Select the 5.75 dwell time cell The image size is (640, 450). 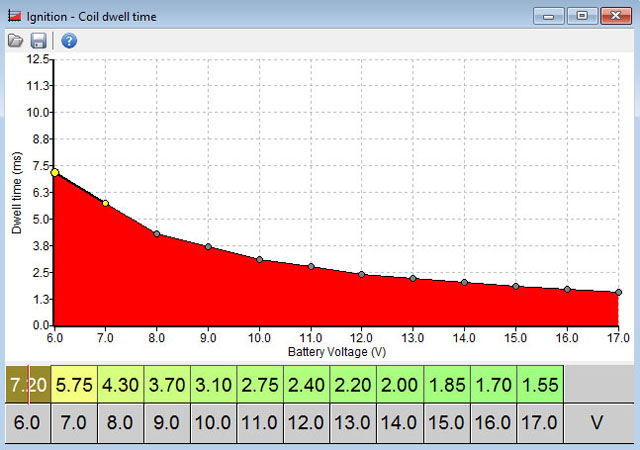pos(74,383)
